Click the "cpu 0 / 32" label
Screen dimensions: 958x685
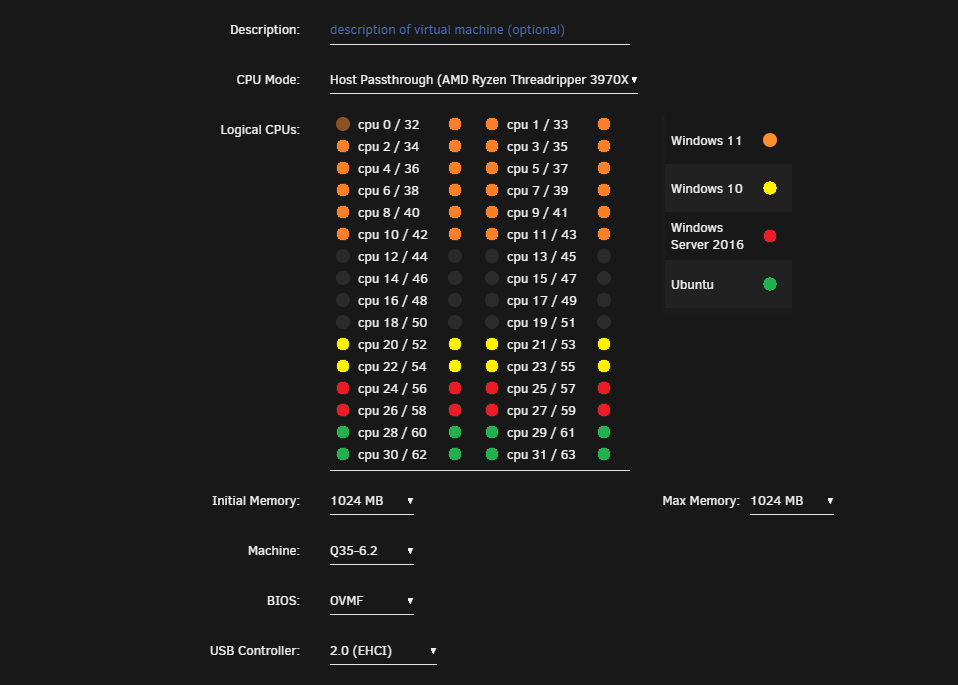coord(389,125)
